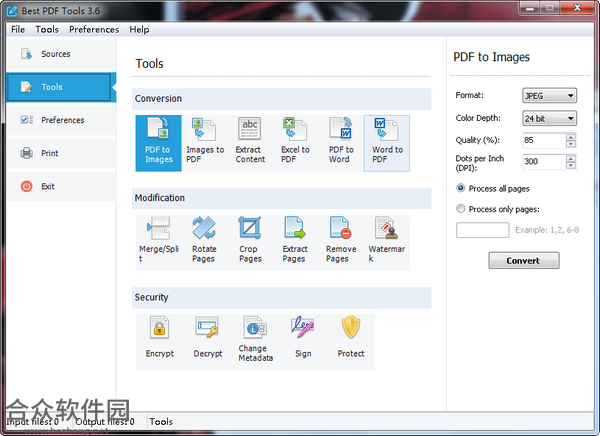Select the Rotate Pages tool
Image resolution: width=600 pixels, height=436 pixels.
tap(204, 242)
